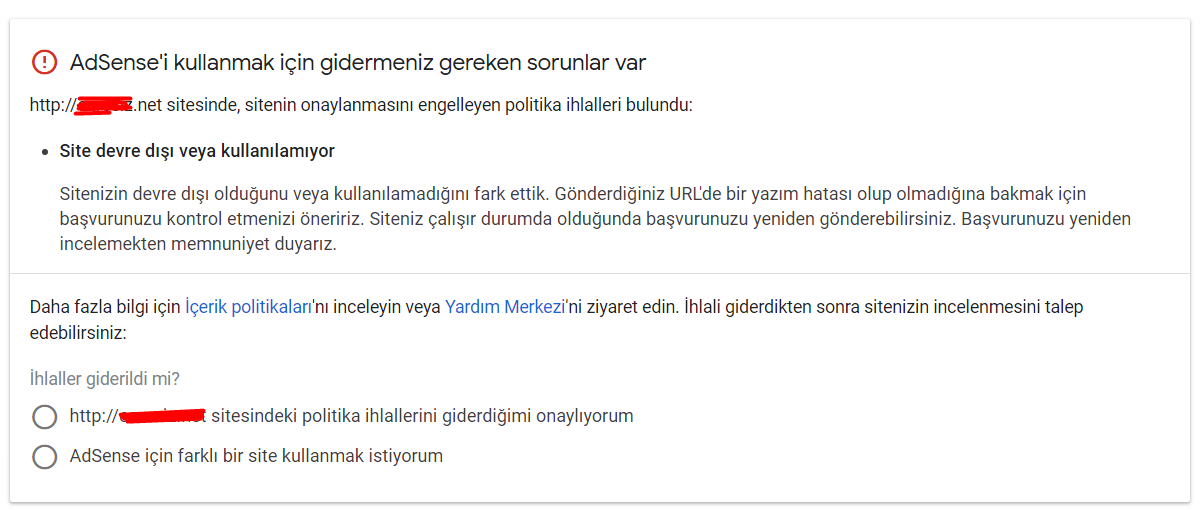Click the 'İhlaller giderildi mi?' question label
The height and width of the screenshot is (523, 1203).
105,379
